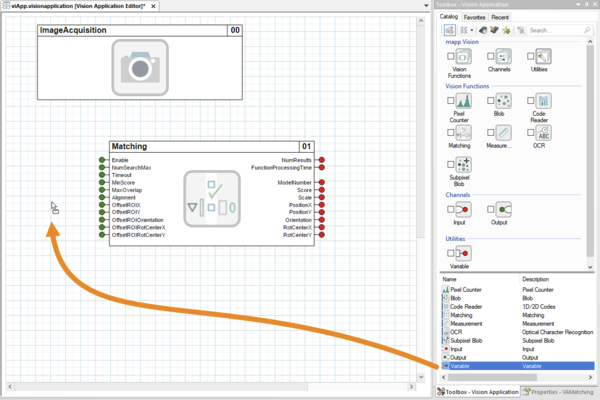
Task: Enable the Variable utility checkbox
Action: (x=450, y=254)
